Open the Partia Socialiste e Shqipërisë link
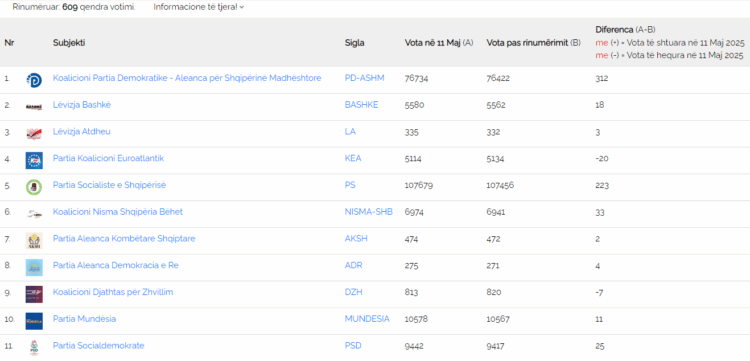The height and width of the screenshot is (361, 750). click(x=110, y=185)
